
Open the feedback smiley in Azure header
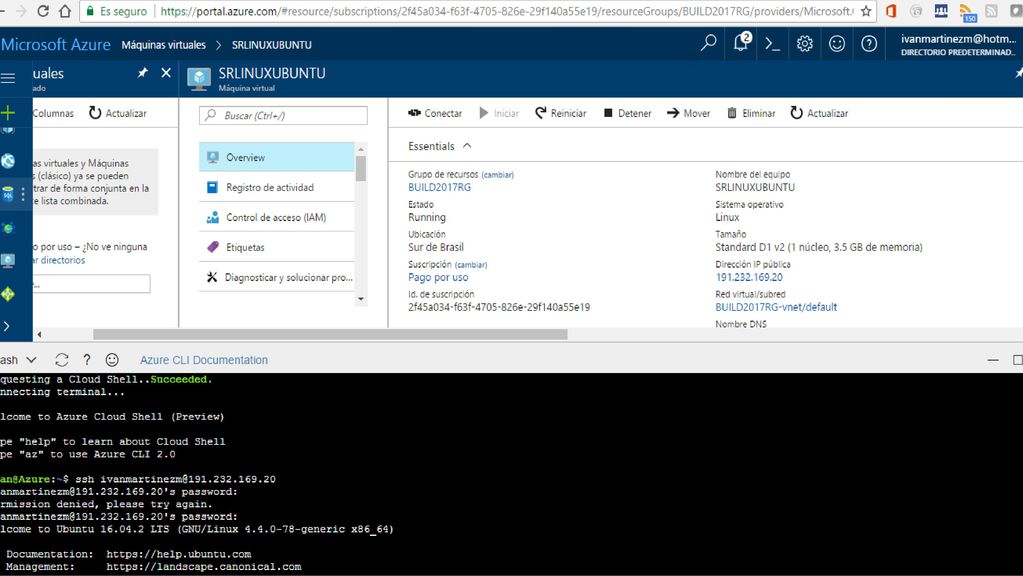[x=836, y=44]
